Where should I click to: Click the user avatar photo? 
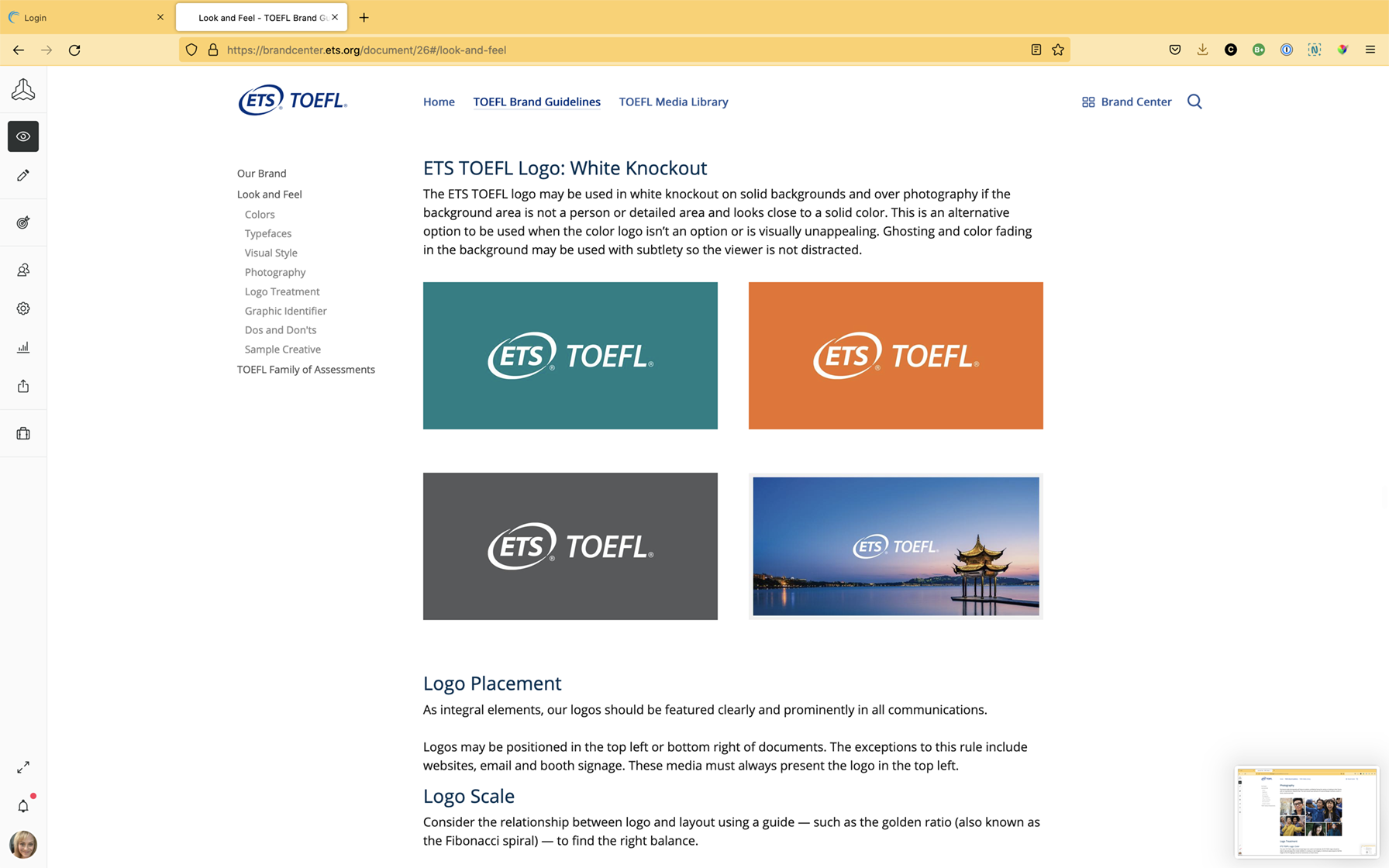click(x=23, y=845)
